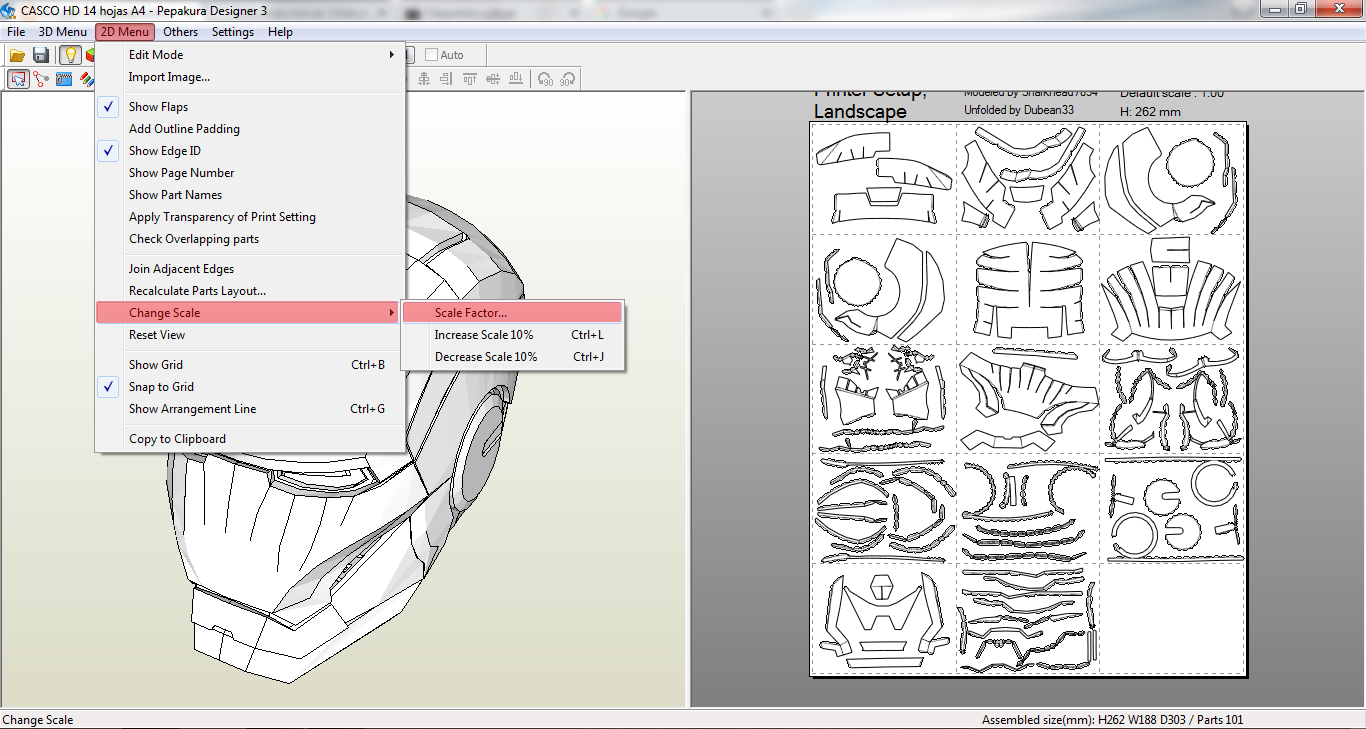Click the align top edges icon
Viewport: 1366px width, 729px height.
click(470, 79)
